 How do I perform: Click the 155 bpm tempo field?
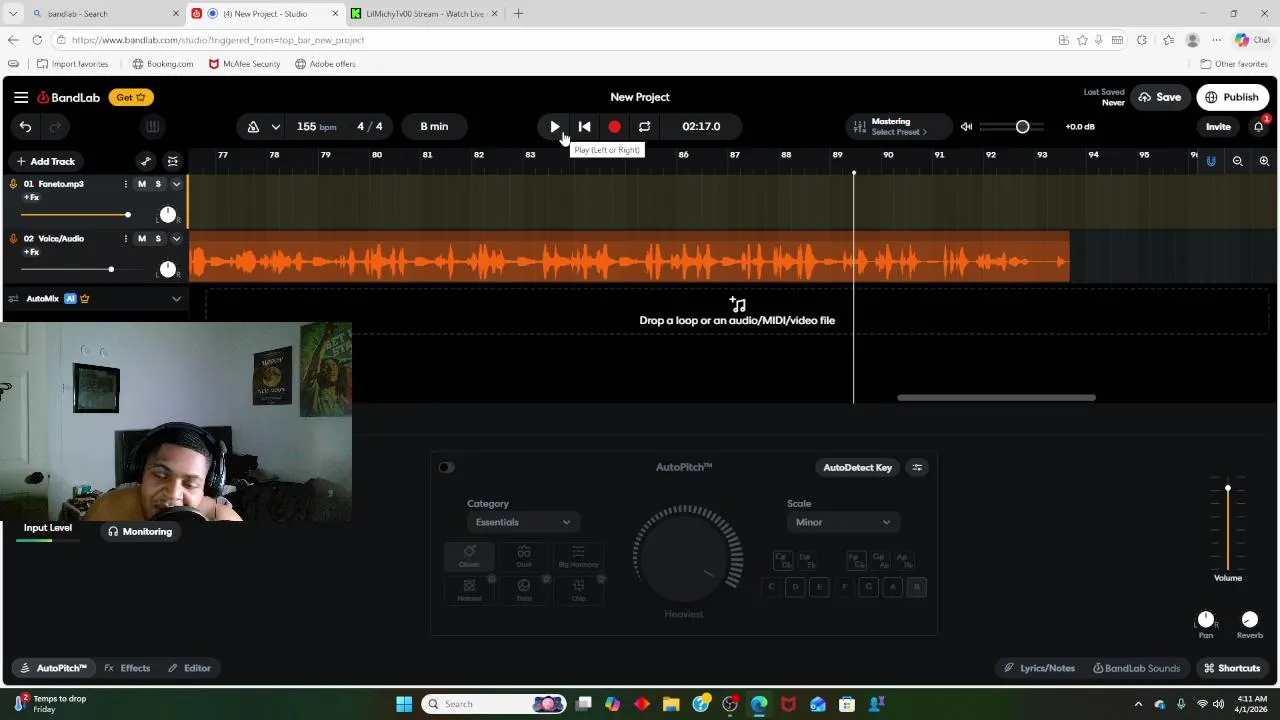coord(316,127)
